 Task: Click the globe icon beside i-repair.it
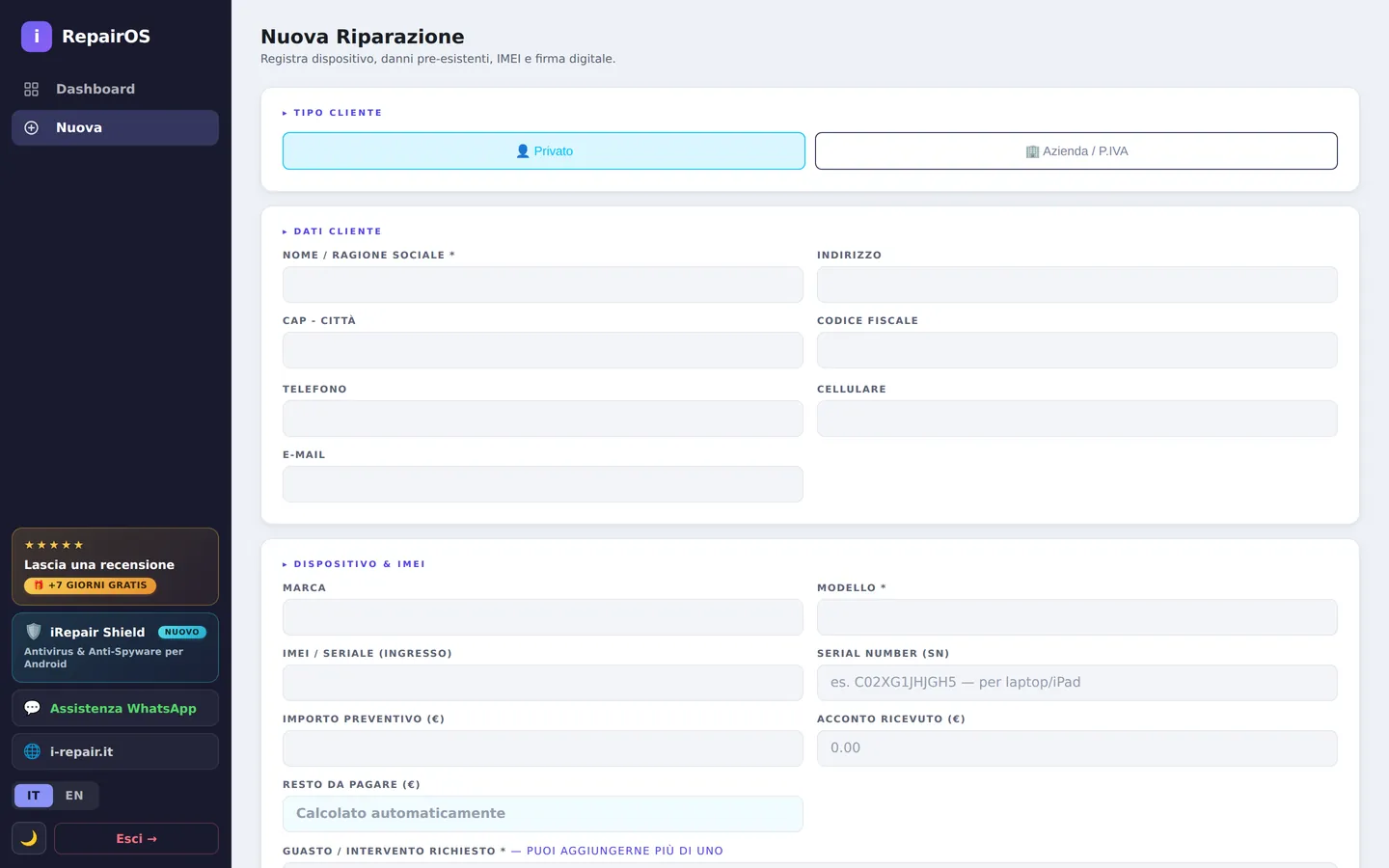coord(32,751)
